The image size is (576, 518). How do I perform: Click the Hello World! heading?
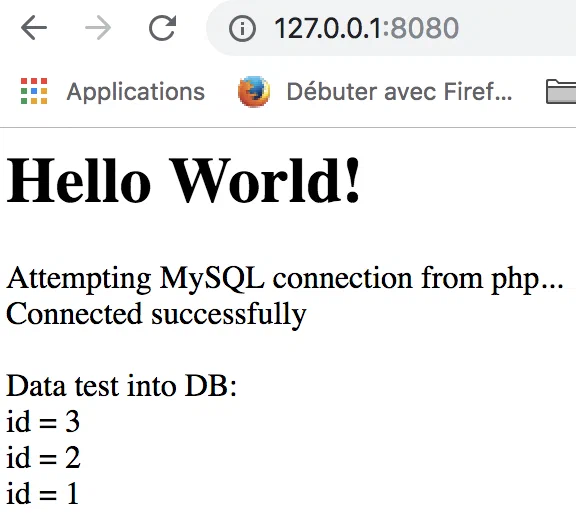point(183,180)
